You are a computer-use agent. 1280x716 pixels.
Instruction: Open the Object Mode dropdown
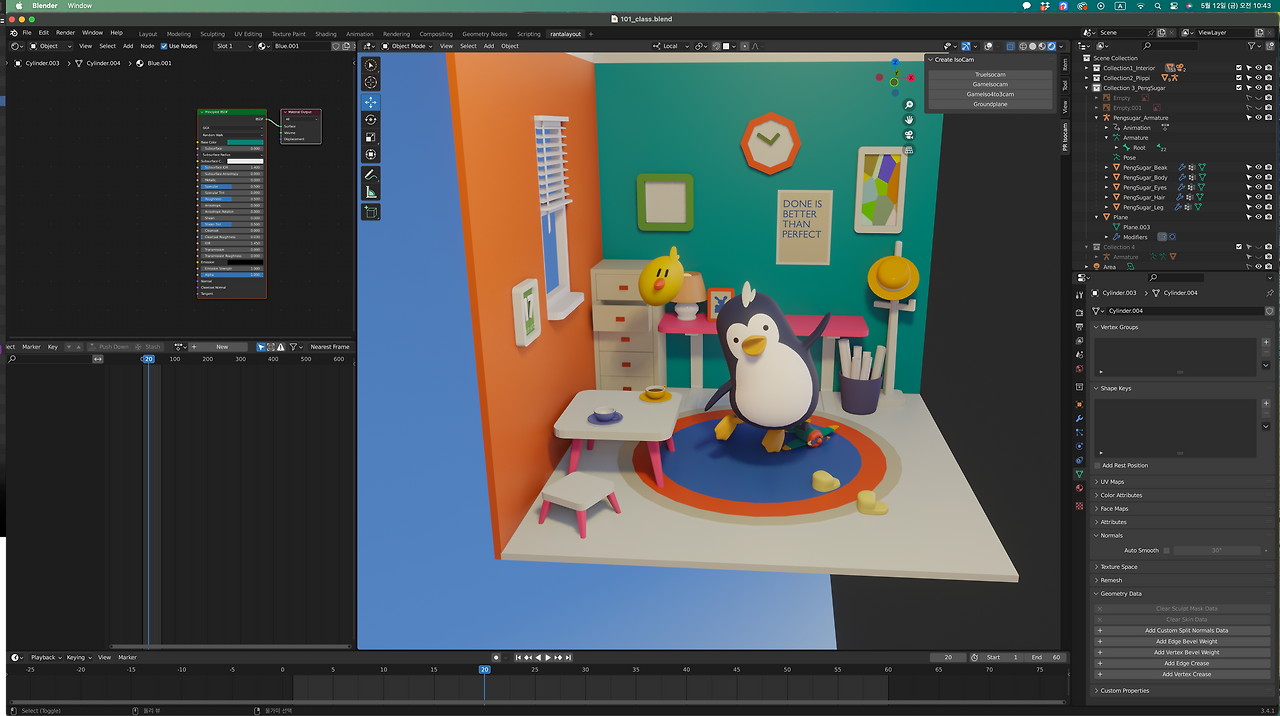[408, 46]
